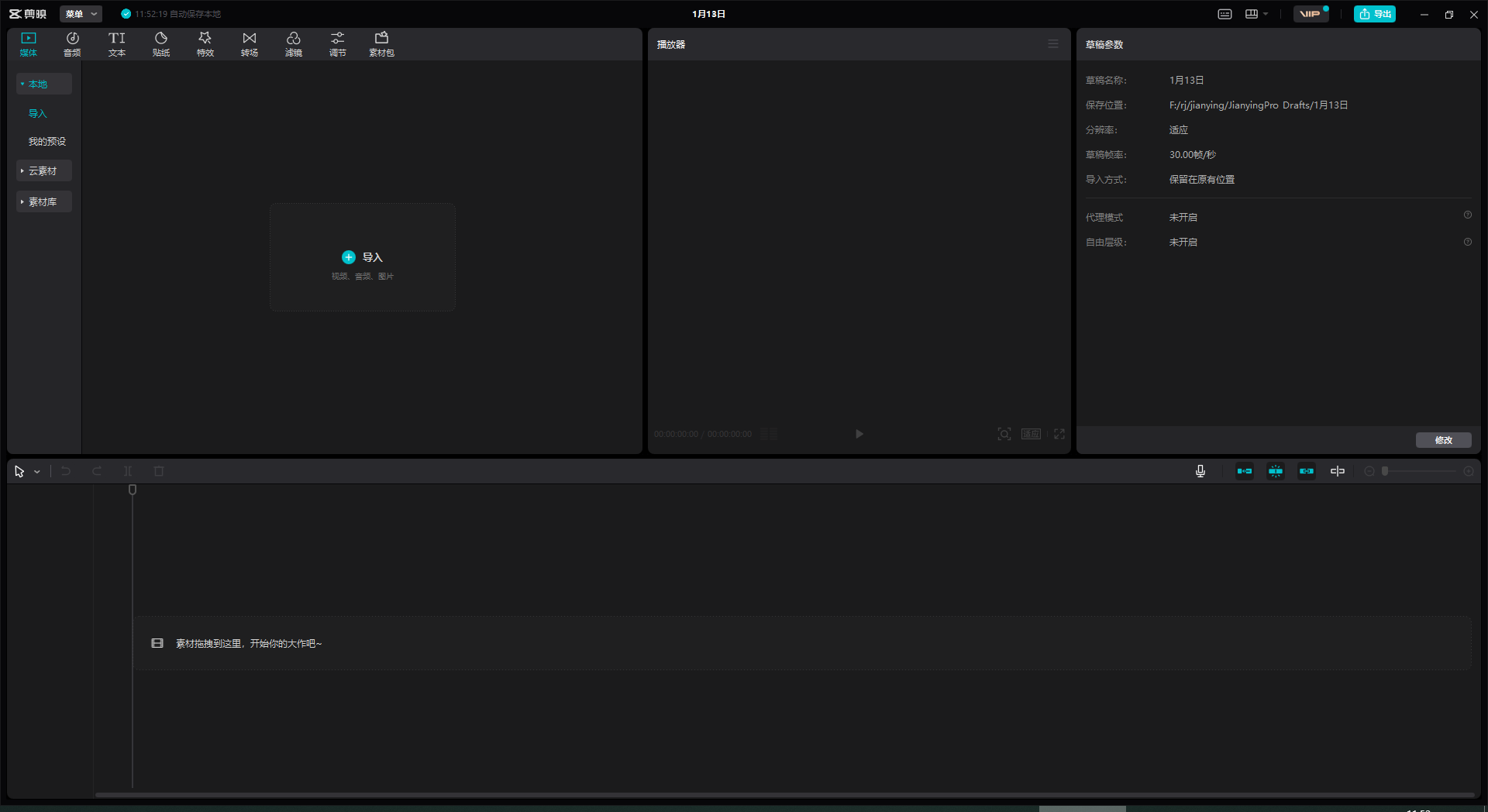
Task: Click the 素材拖拽到这里 main track placeholder
Action: click(802, 643)
